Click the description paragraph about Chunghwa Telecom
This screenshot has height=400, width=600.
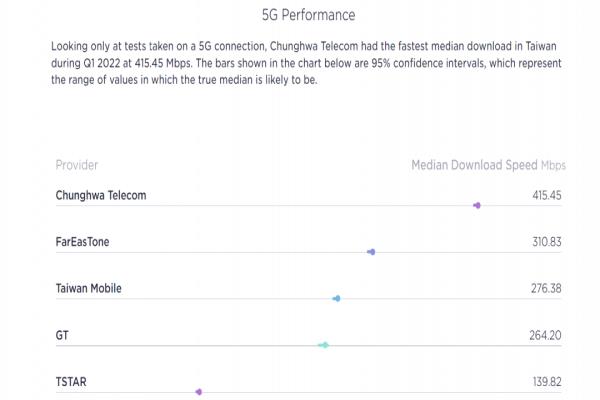(306, 63)
